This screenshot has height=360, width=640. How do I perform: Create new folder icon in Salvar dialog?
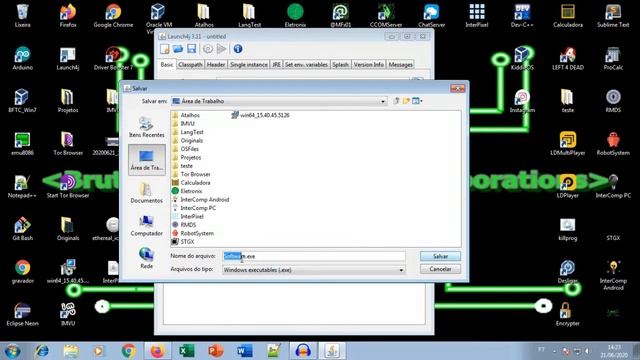406,101
